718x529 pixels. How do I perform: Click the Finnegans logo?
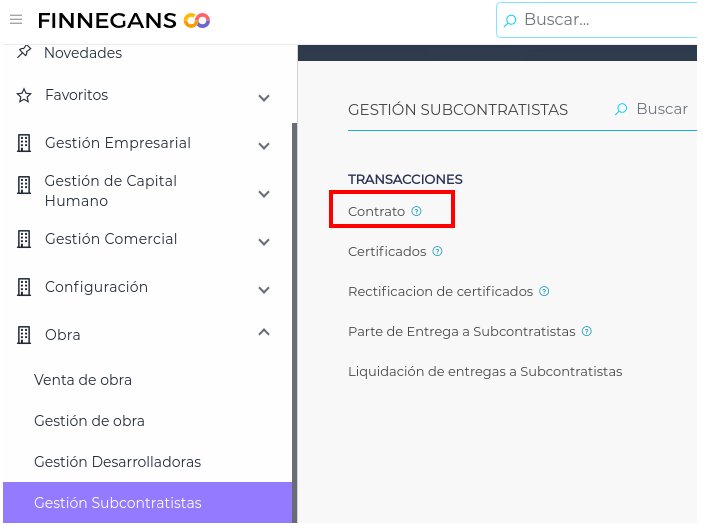(123, 20)
